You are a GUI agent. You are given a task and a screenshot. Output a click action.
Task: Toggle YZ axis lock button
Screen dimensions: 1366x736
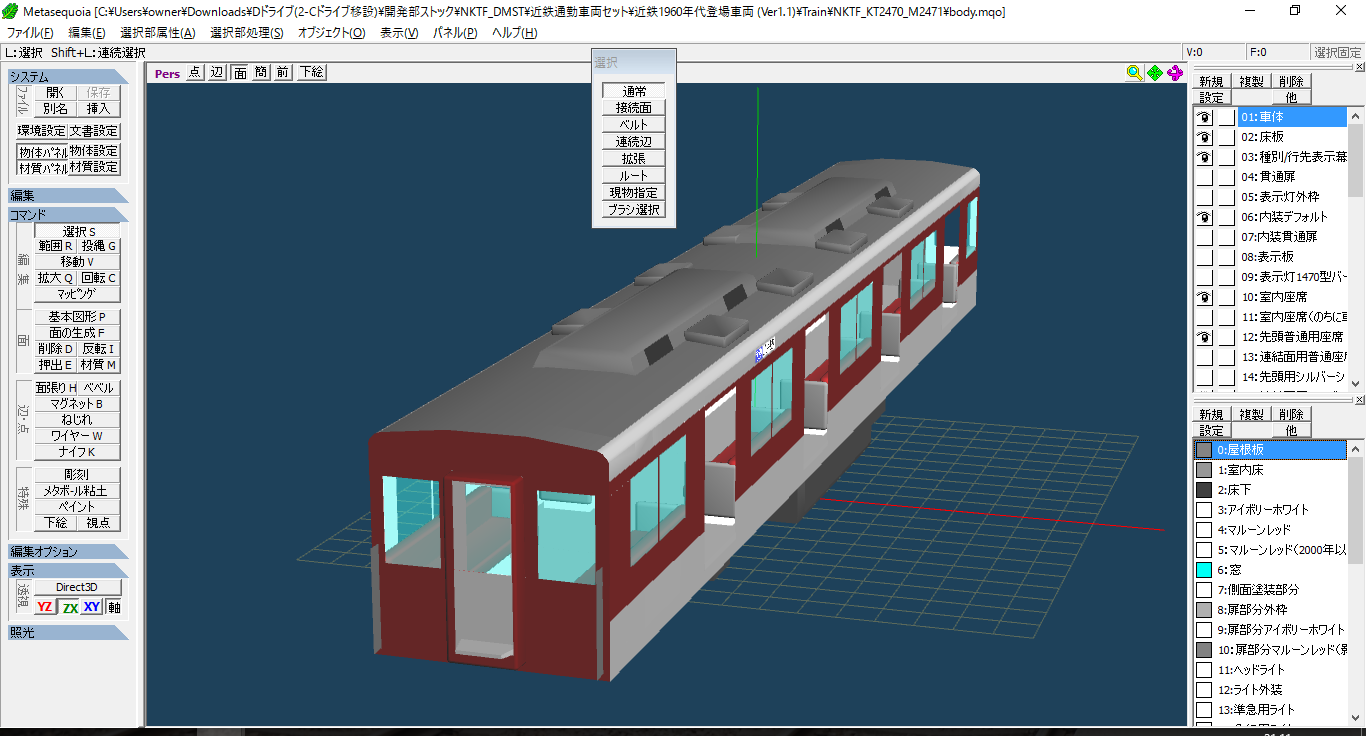[45, 607]
